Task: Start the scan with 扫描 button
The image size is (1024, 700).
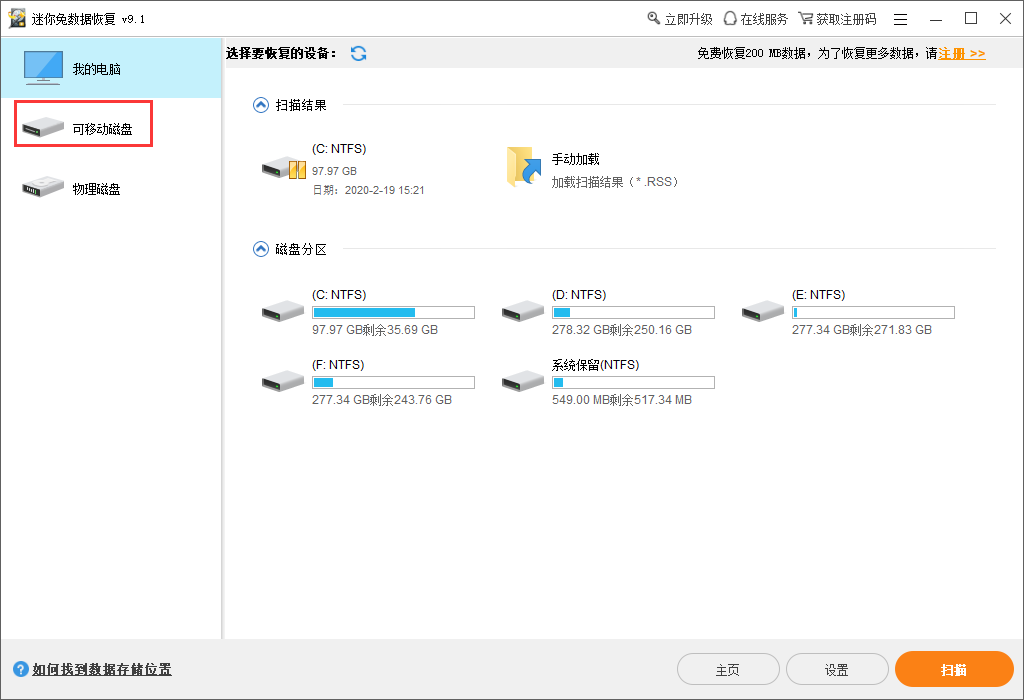Action: 954,669
